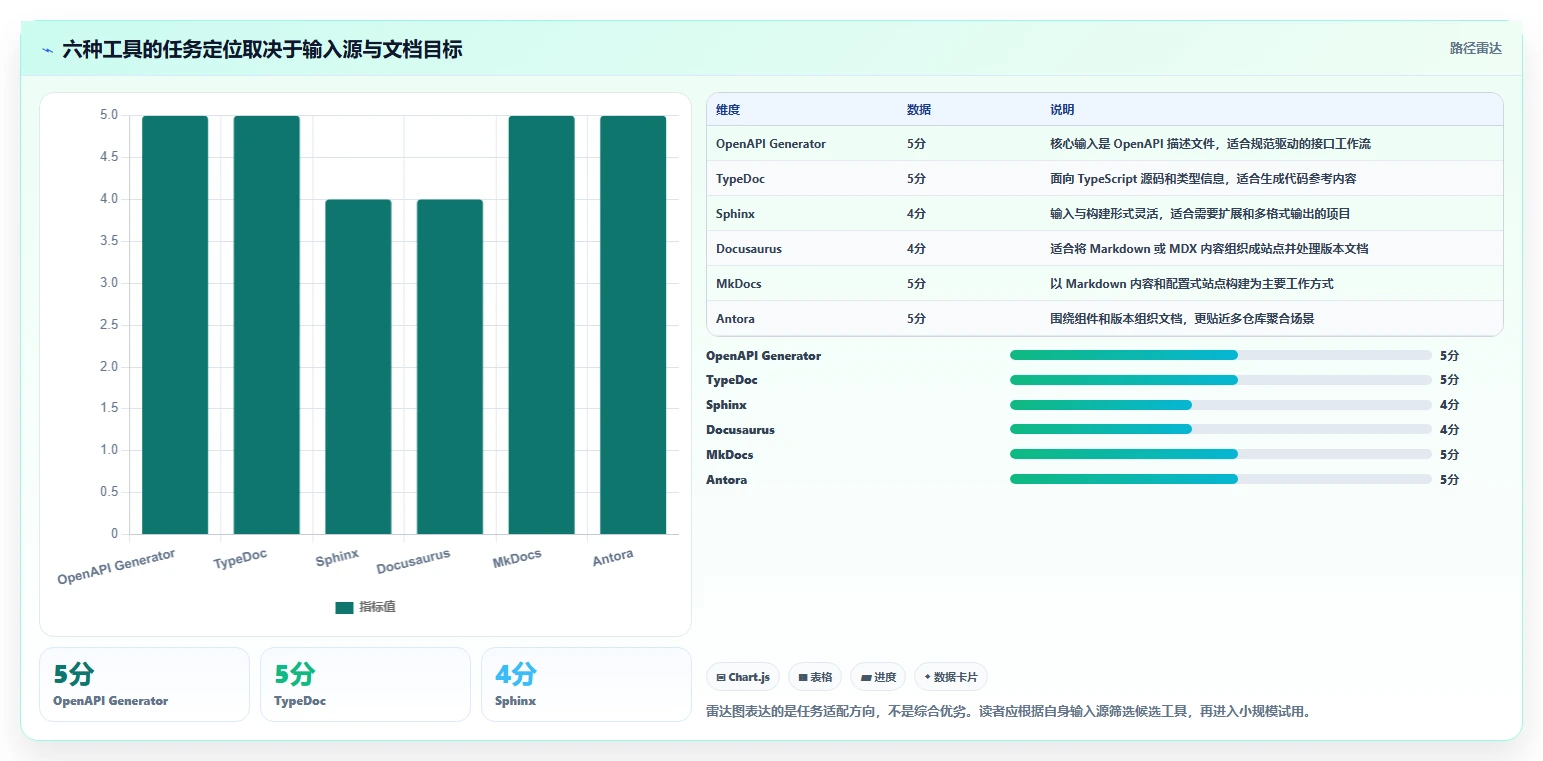Screen dimensions: 1543x761
Task: Click the 4分 value beside the Sphinx progress bar
Action: (x=1449, y=405)
